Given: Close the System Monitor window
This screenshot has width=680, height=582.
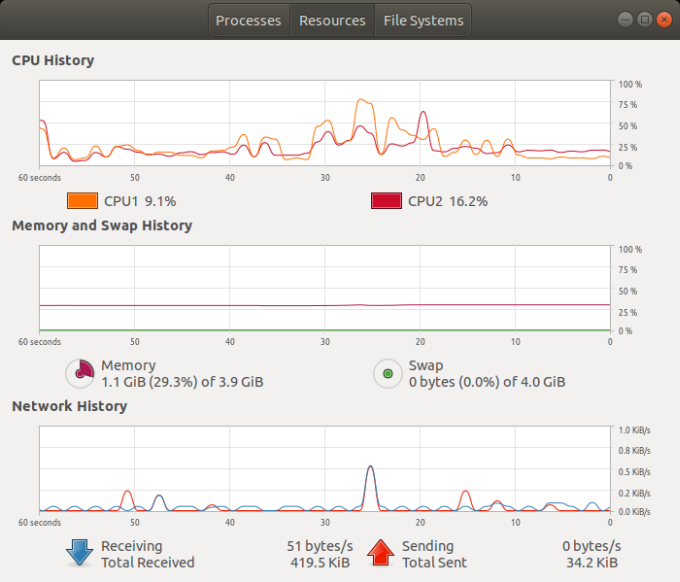Looking at the screenshot, I should pos(662,19).
